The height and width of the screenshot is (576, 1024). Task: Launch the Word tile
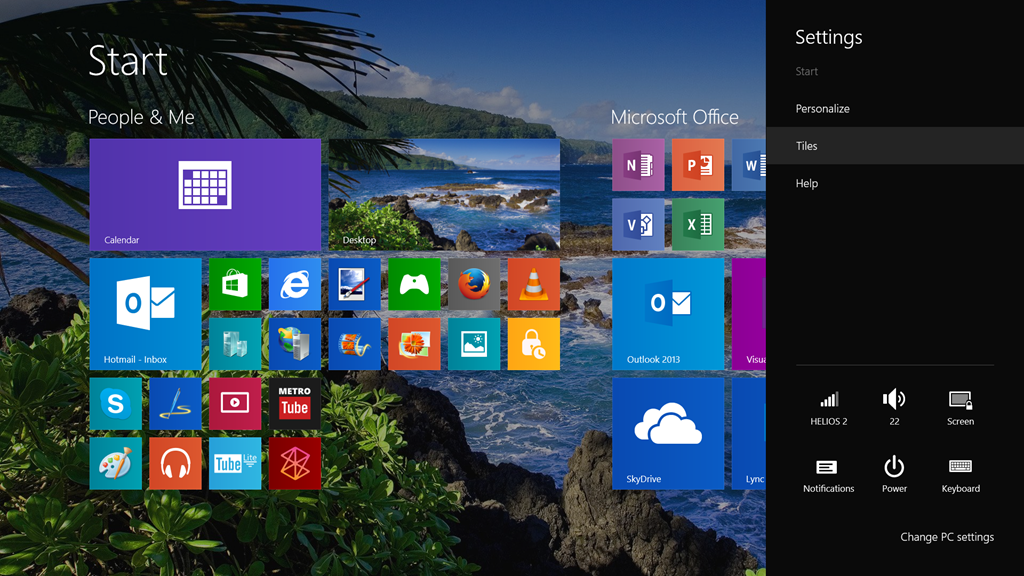click(x=749, y=165)
